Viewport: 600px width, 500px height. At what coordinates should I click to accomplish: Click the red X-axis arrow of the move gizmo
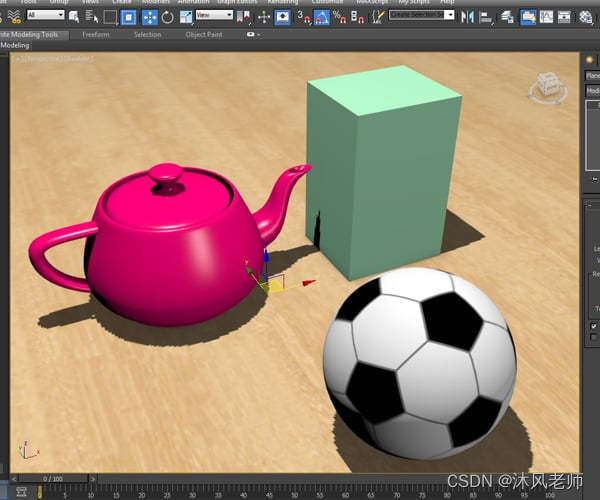coord(310,282)
